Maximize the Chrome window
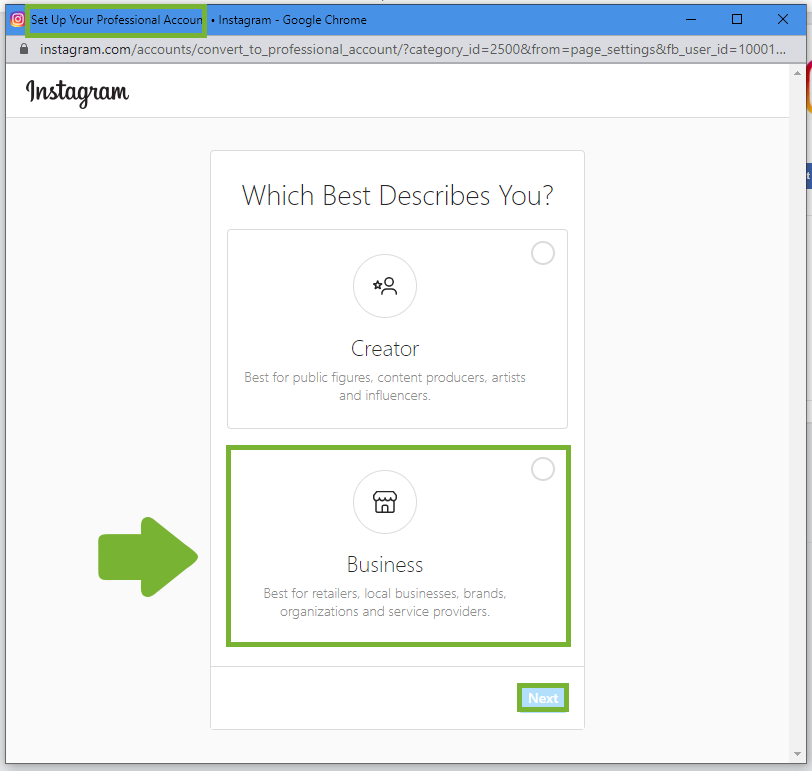 tap(737, 20)
